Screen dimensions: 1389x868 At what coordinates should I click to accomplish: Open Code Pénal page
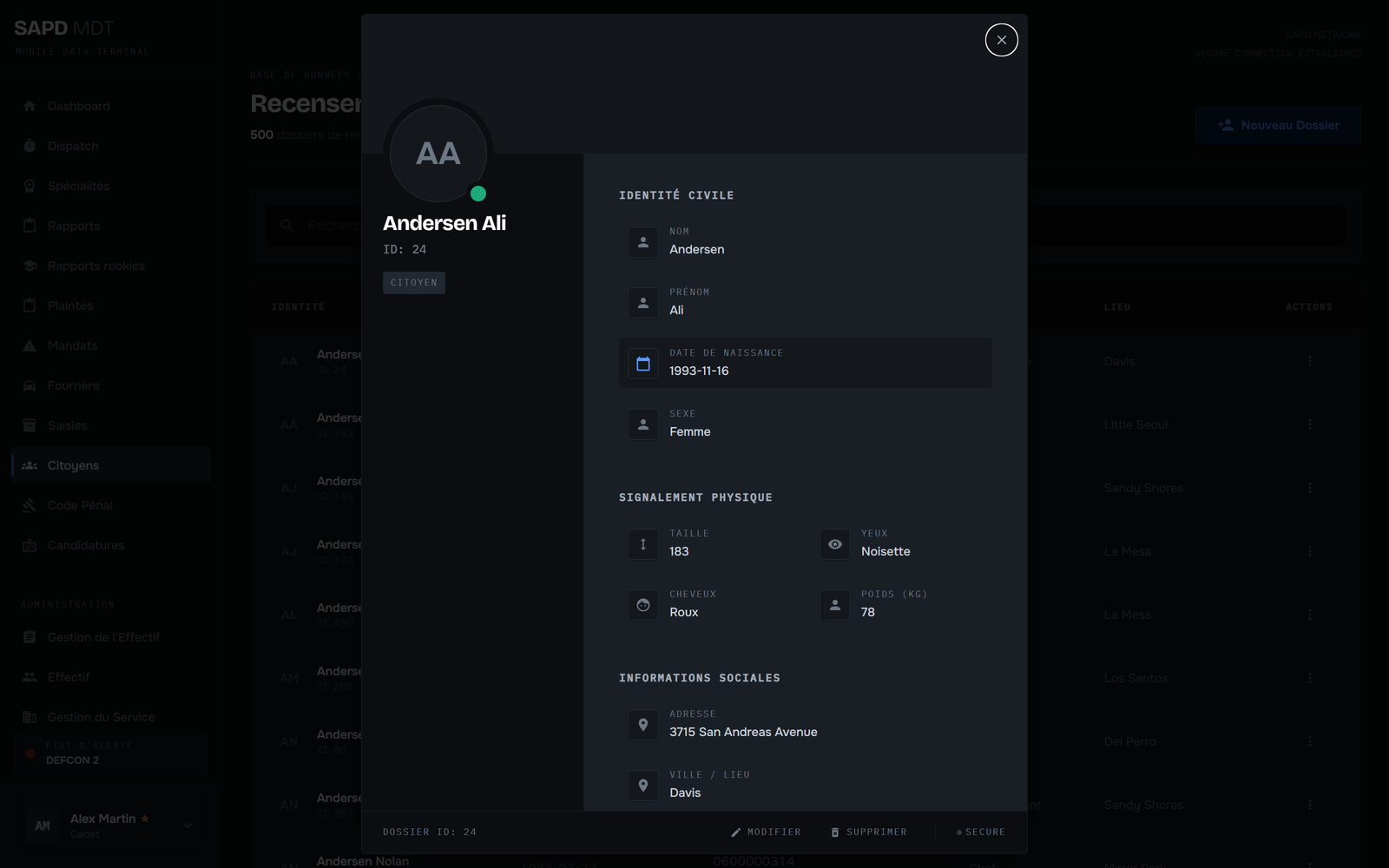[x=111, y=505]
